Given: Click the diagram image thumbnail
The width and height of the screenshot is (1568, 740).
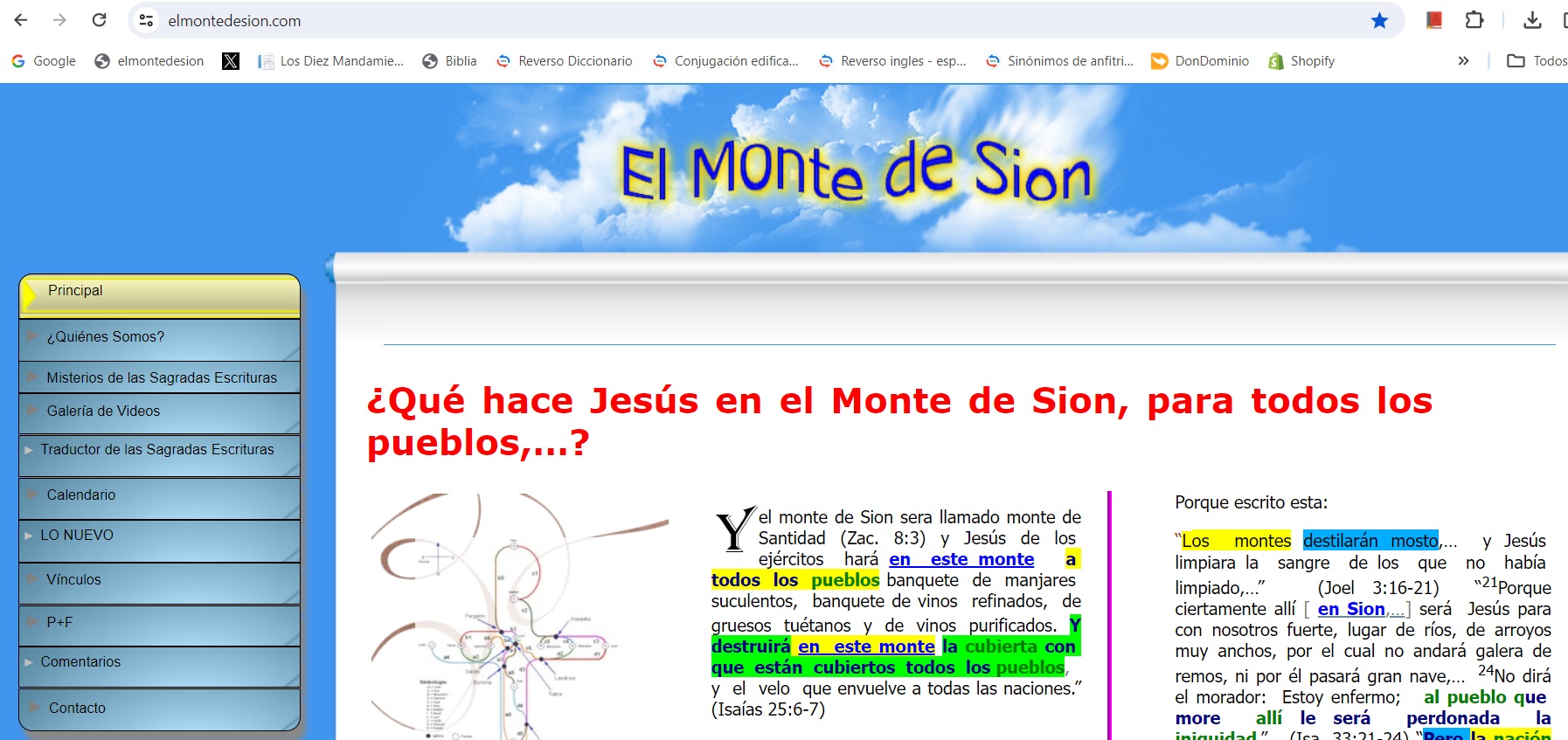Looking at the screenshot, I should point(519,616).
